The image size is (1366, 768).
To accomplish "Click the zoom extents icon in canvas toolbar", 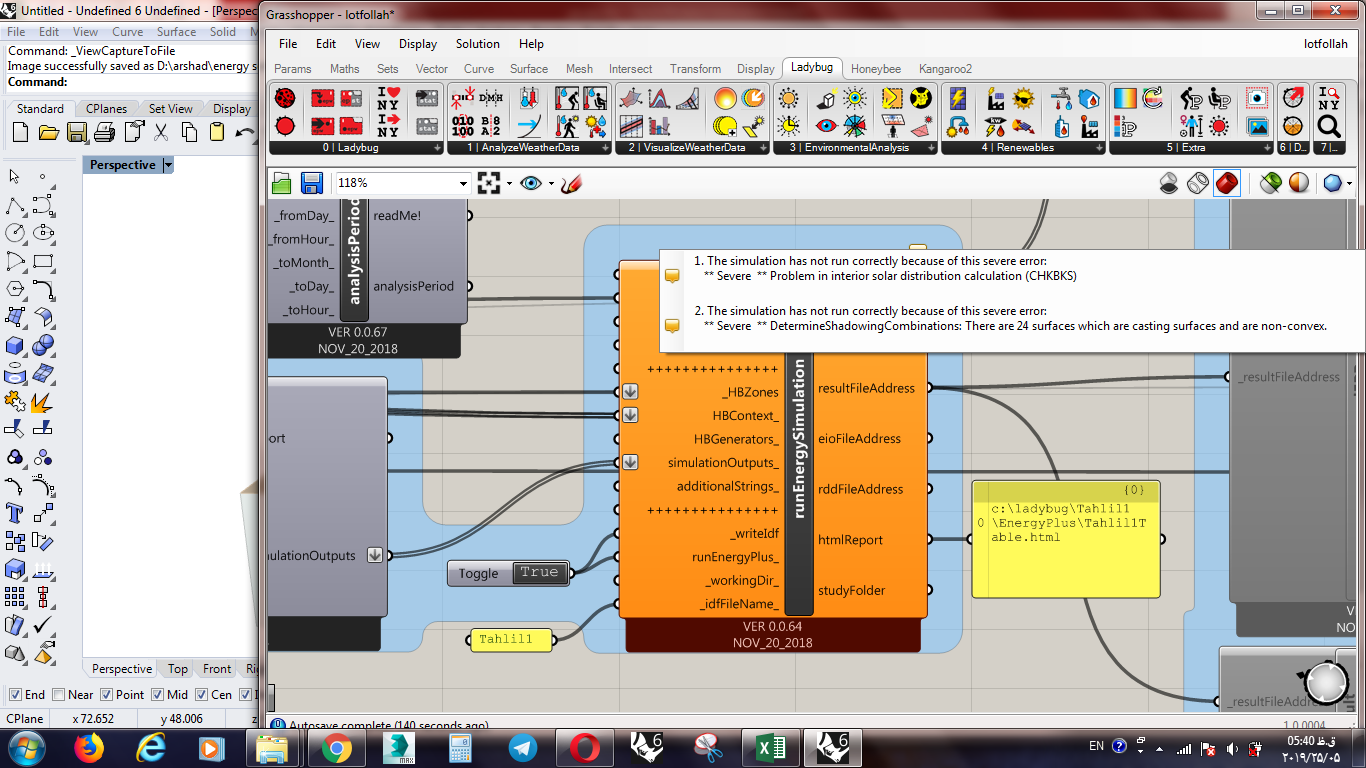I will tap(488, 183).
